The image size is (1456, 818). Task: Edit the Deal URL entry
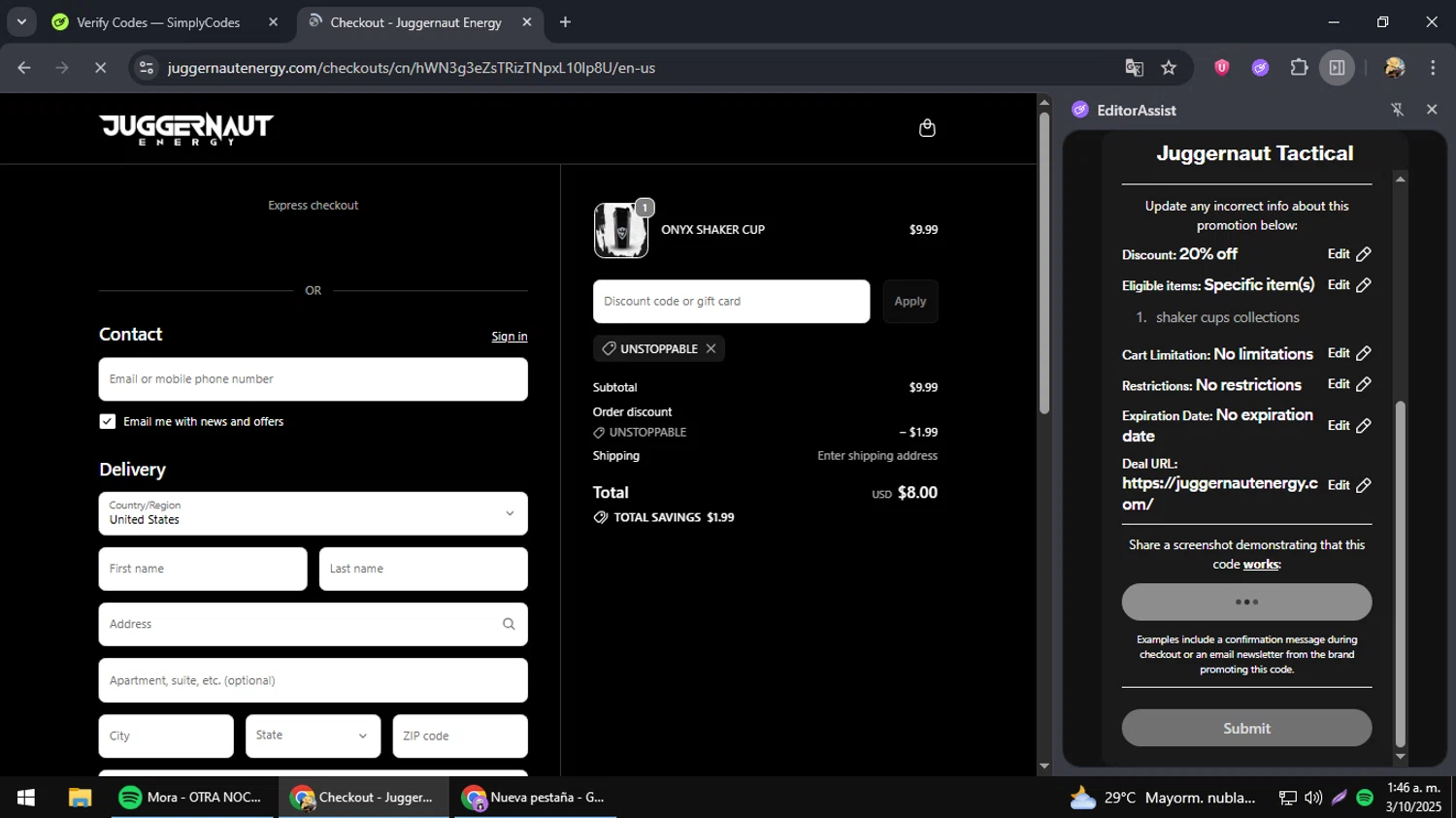pos(1349,485)
